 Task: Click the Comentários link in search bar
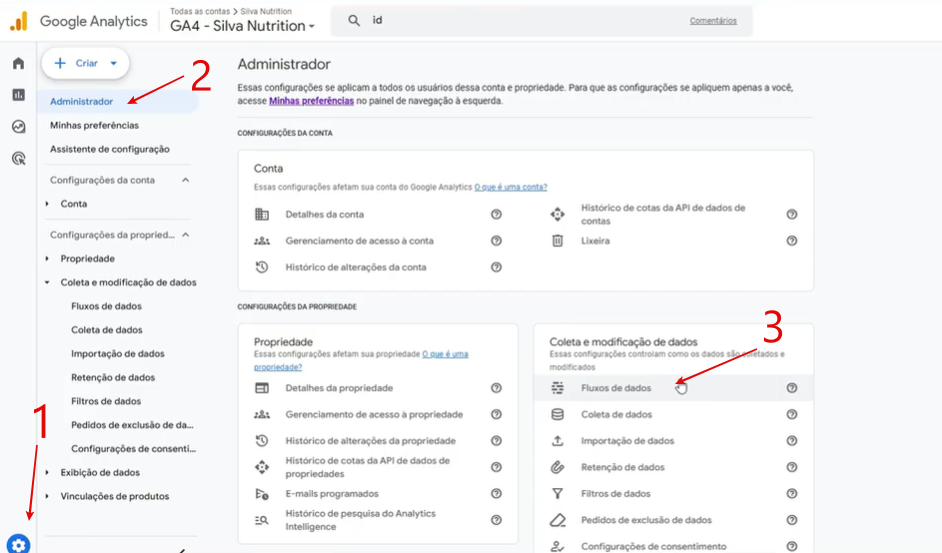[712, 21]
